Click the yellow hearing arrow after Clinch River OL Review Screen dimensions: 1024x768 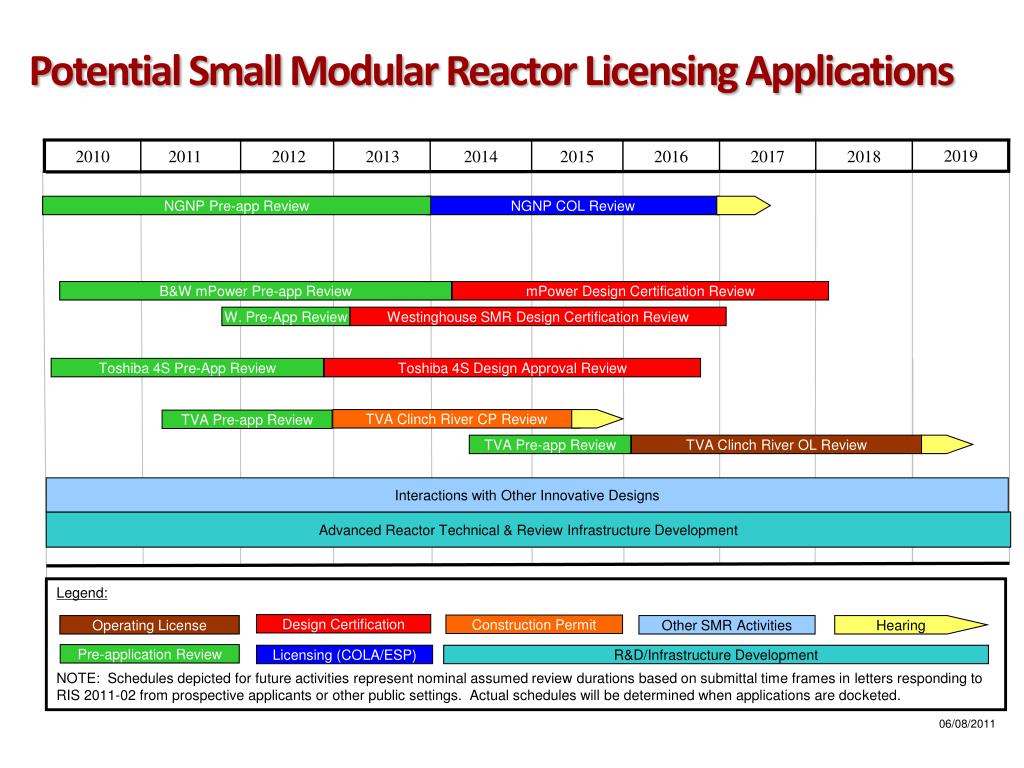click(947, 445)
